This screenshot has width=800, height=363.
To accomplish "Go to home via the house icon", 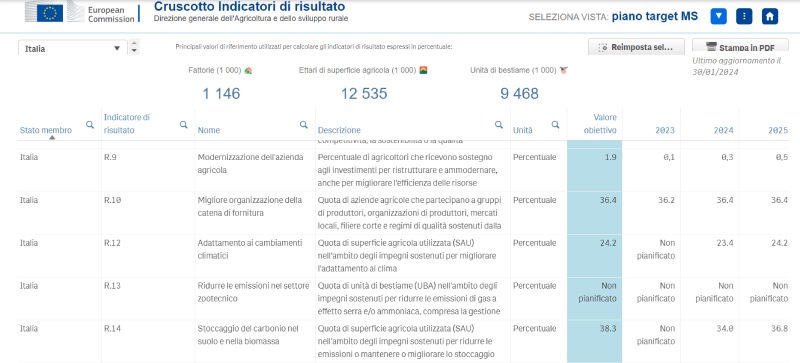I will click(x=770, y=16).
